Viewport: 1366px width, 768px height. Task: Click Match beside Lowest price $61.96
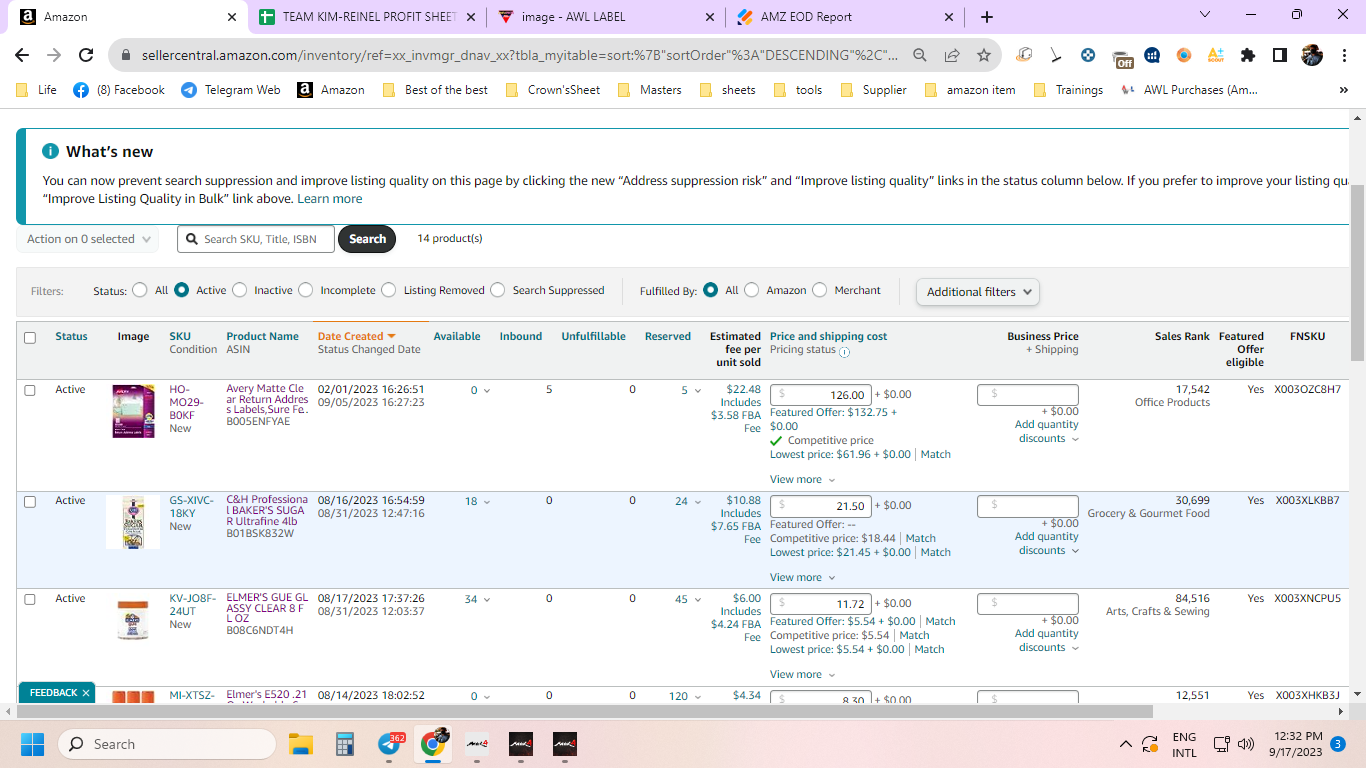tap(936, 454)
